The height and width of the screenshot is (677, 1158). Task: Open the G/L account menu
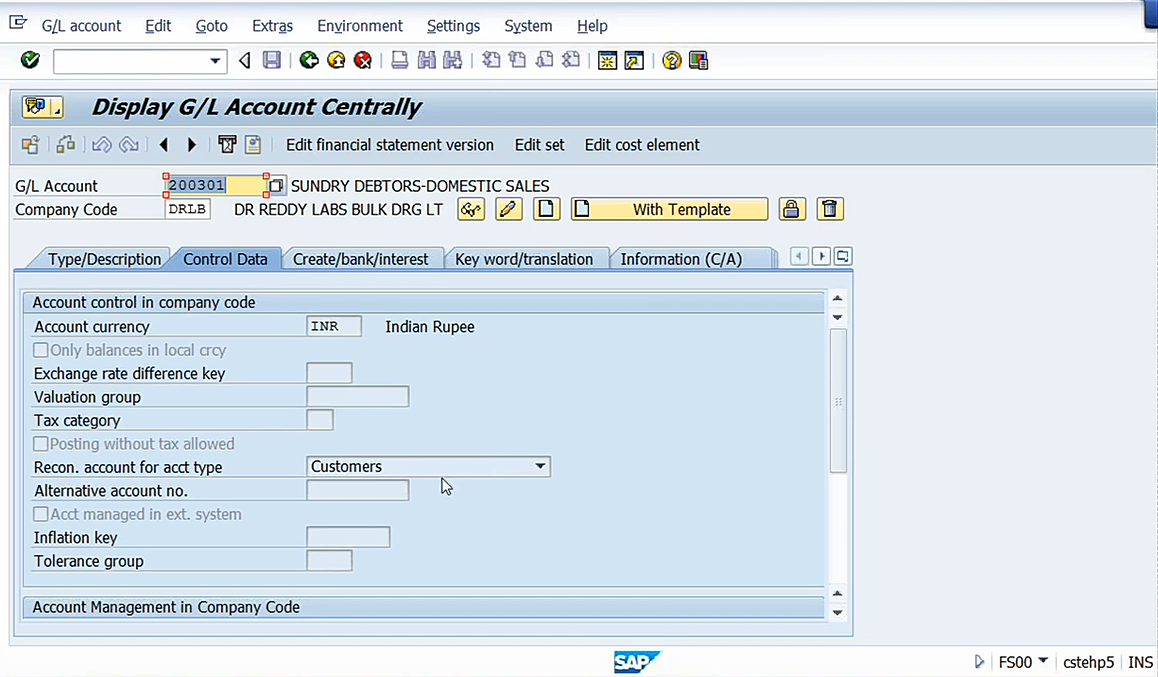tap(81, 26)
